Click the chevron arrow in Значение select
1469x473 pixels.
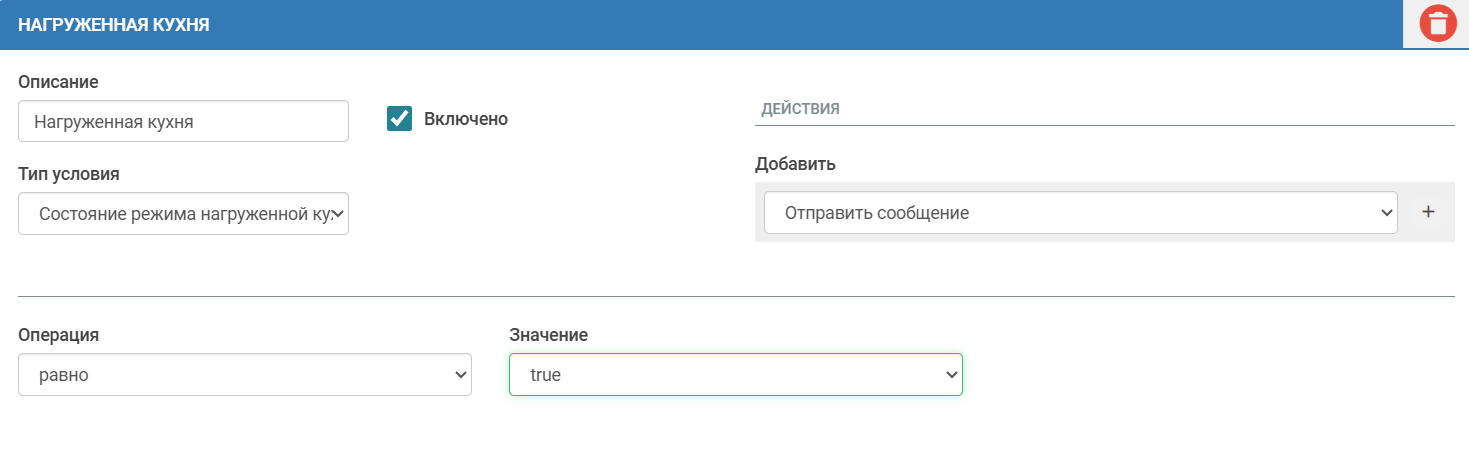click(x=951, y=375)
